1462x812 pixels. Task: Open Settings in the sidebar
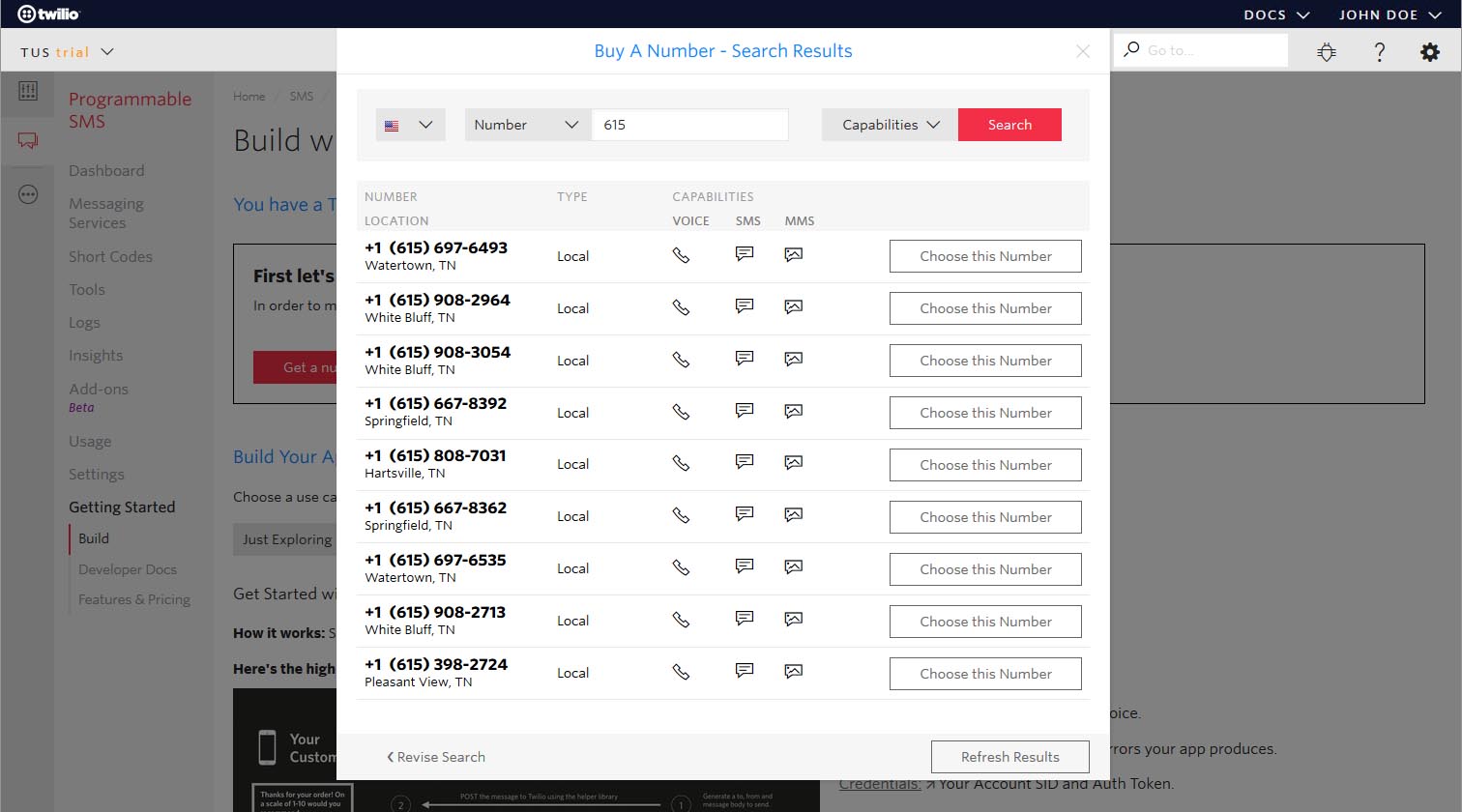[97, 475]
